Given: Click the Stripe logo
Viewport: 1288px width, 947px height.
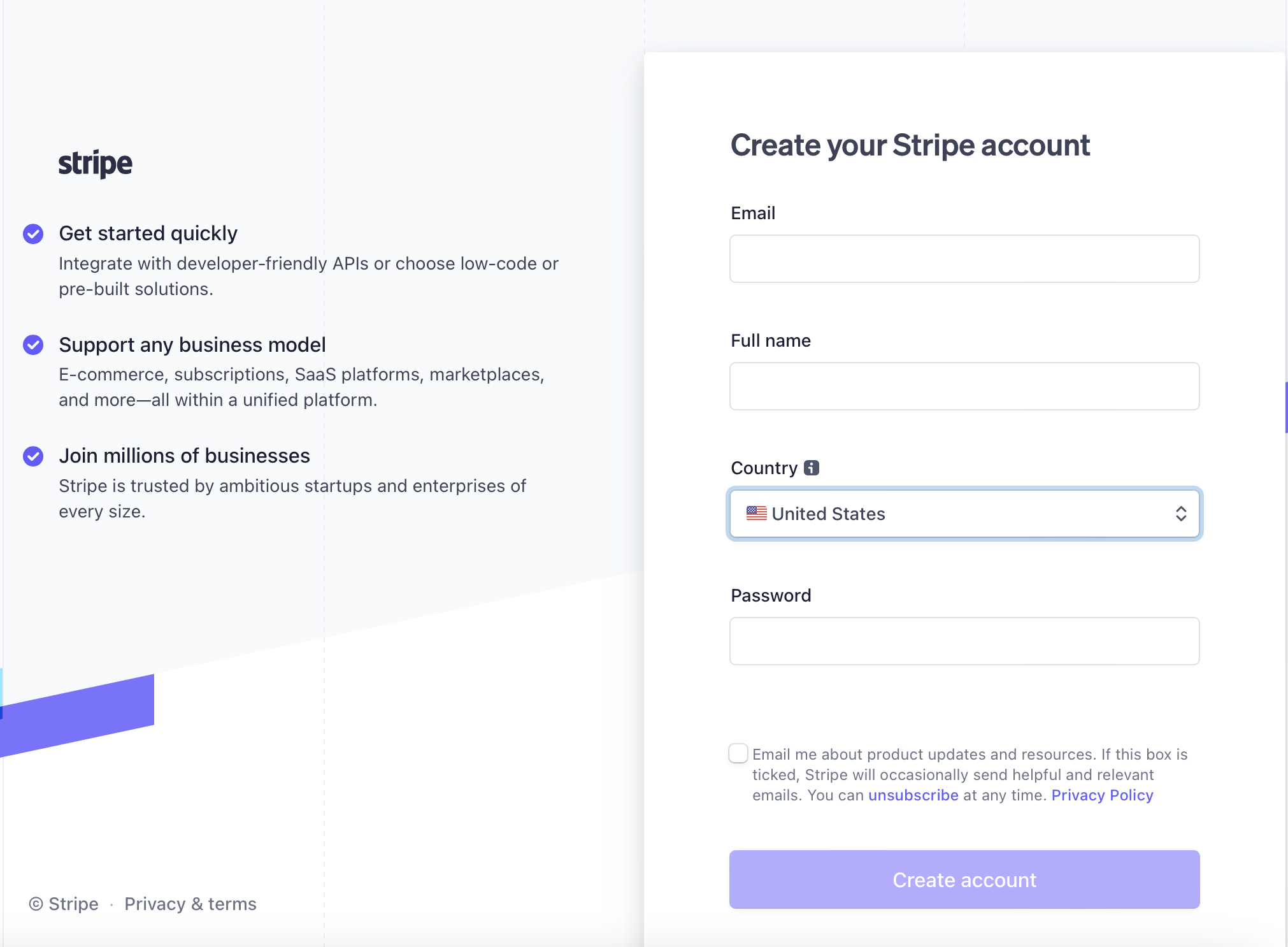Looking at the screenshot, I should [96, 164].
